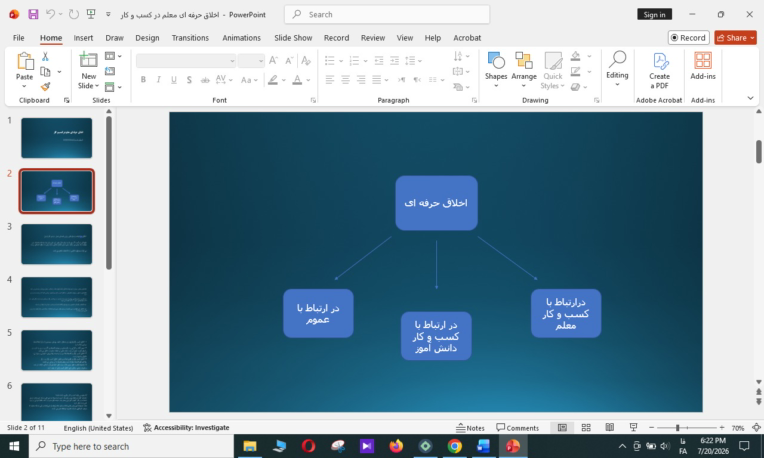Image resolution: width=764 pixels, height=458 pixels.
Task: Open Font dialog launcher
Action: [x=313, y=100]
